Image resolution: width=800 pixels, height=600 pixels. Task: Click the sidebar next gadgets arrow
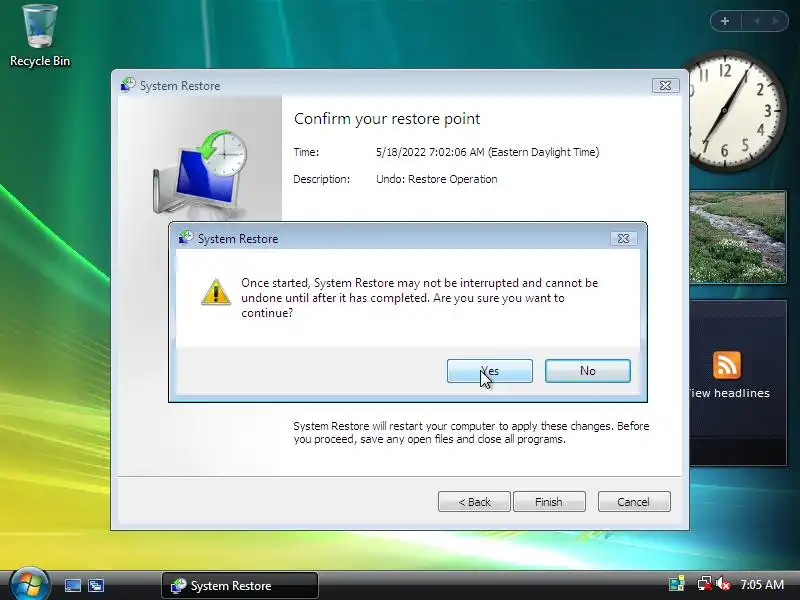coord(776,21)
